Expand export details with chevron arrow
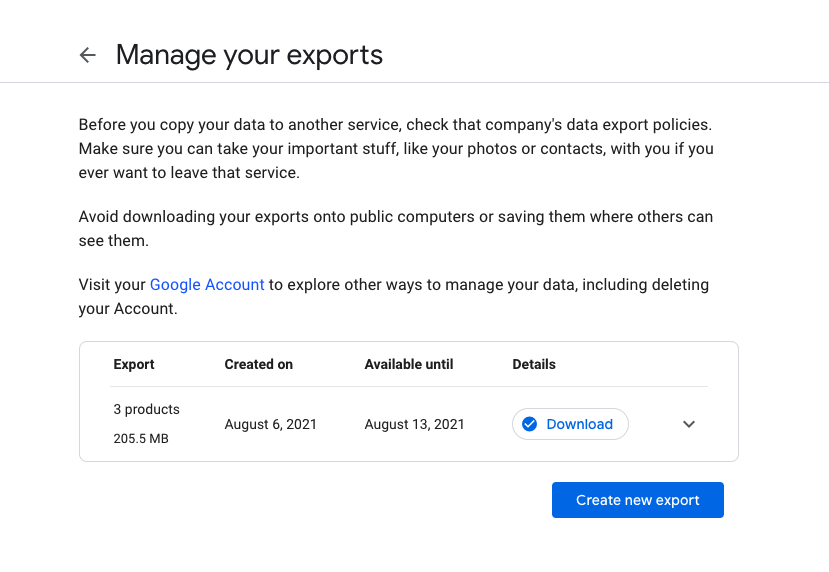Screen dimensions: 829x572 pyautogui.click(x=688, y=424)
